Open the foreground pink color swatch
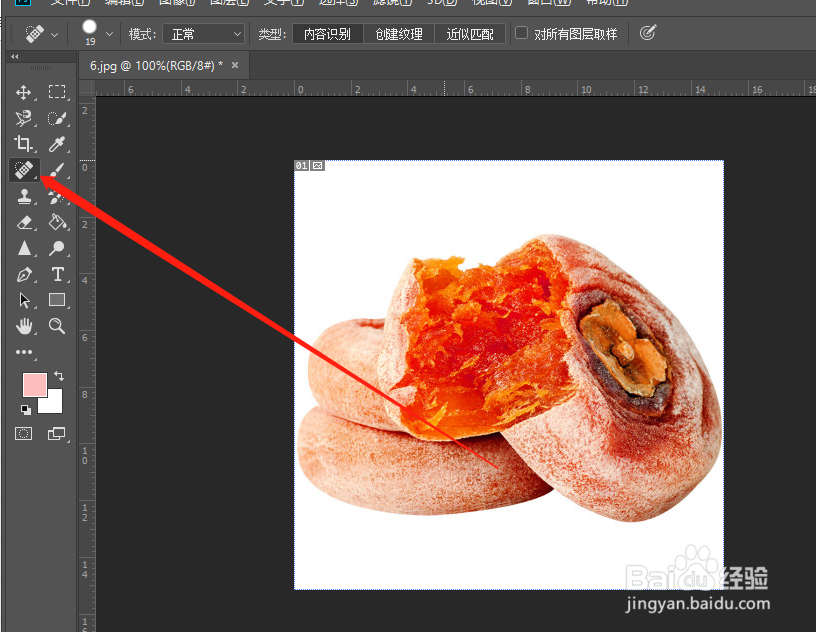This screenshot has height=632, width=816. 35,385
